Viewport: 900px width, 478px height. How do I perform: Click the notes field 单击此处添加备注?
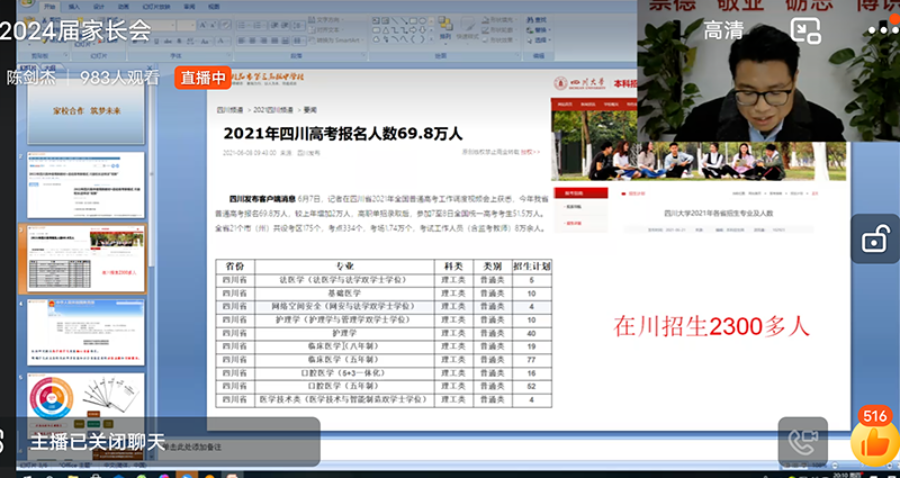[x=192, y=446]
